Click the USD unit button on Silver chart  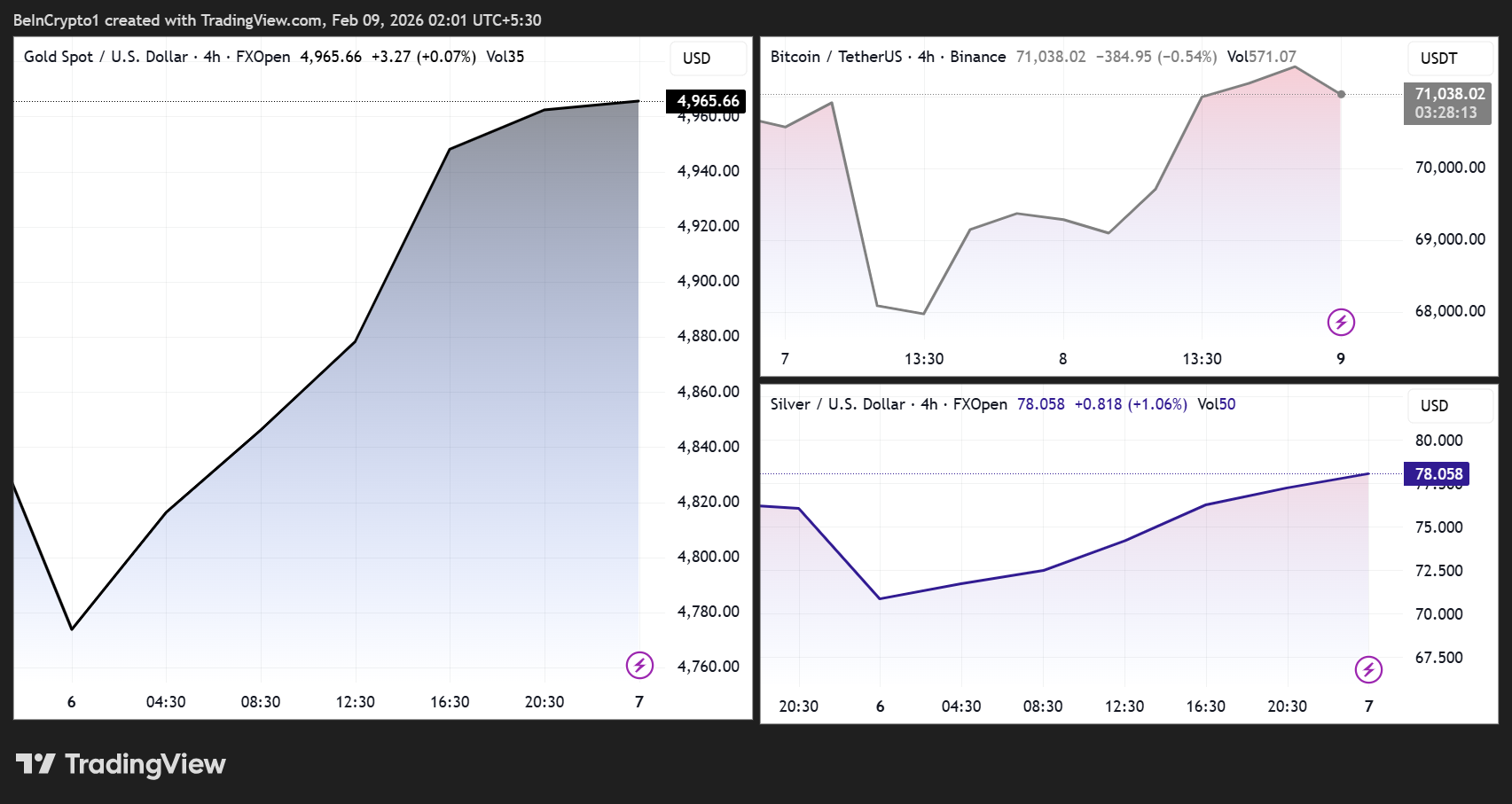1450,405
